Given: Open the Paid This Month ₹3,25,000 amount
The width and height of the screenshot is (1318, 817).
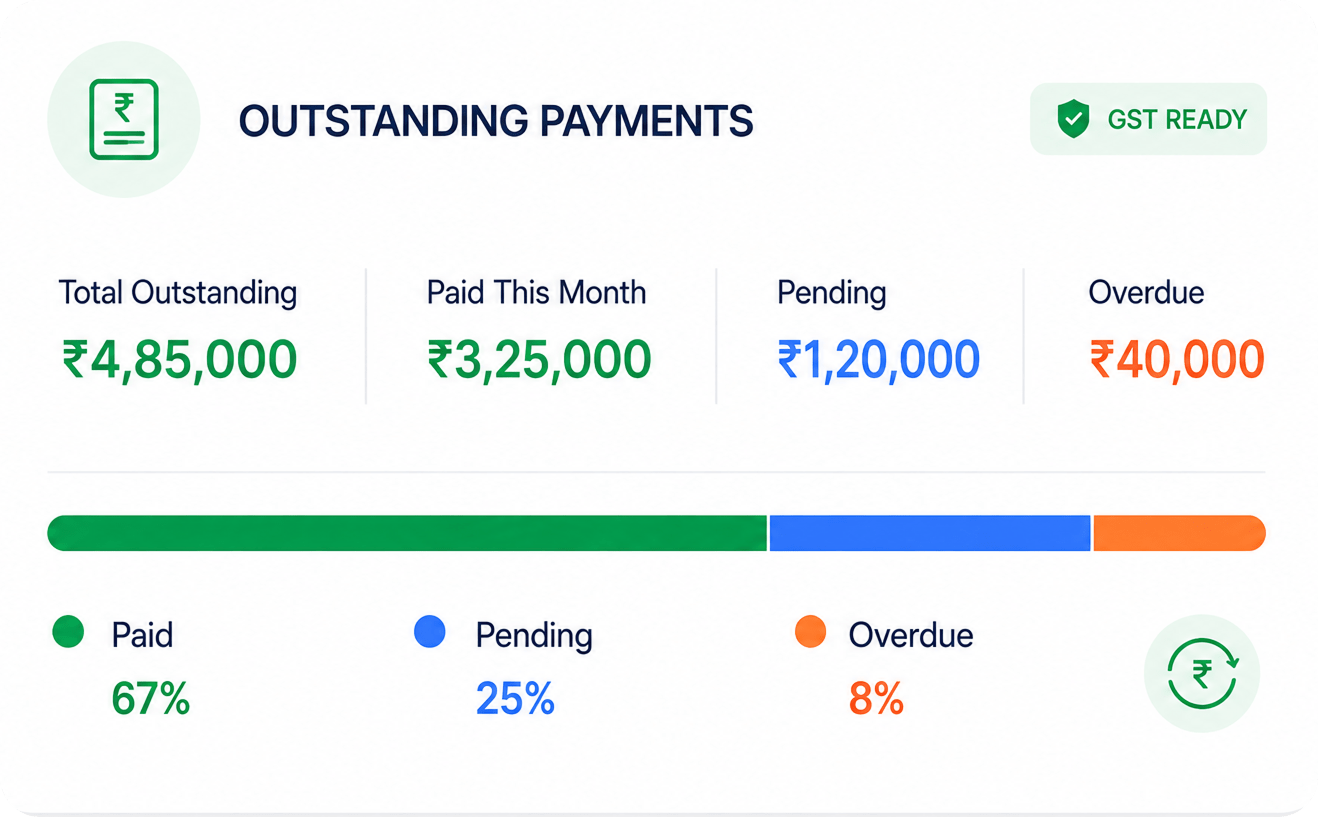Looking at the screenshot, I should [539, 360].
